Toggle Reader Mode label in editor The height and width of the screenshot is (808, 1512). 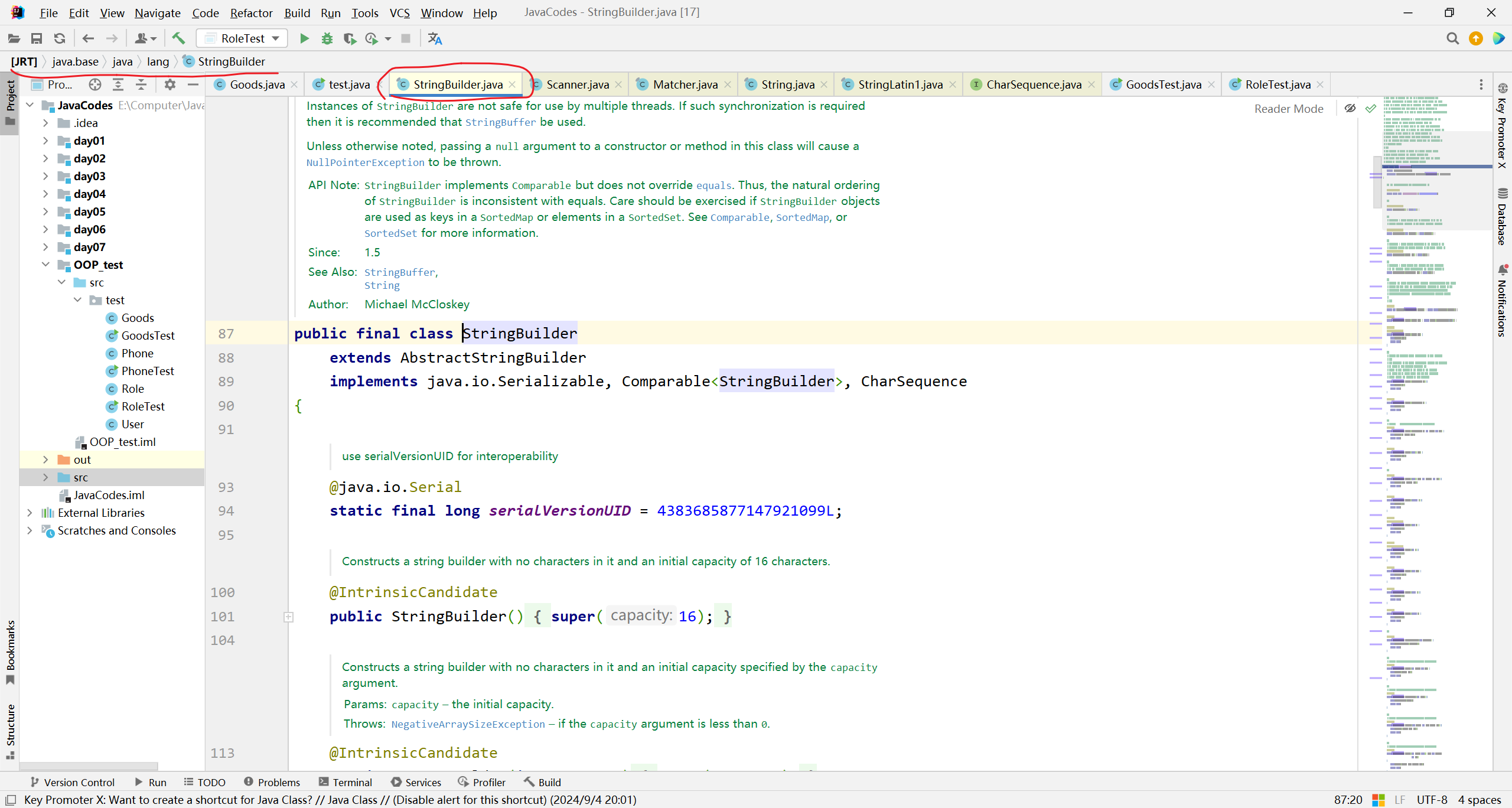[1289, 109]
